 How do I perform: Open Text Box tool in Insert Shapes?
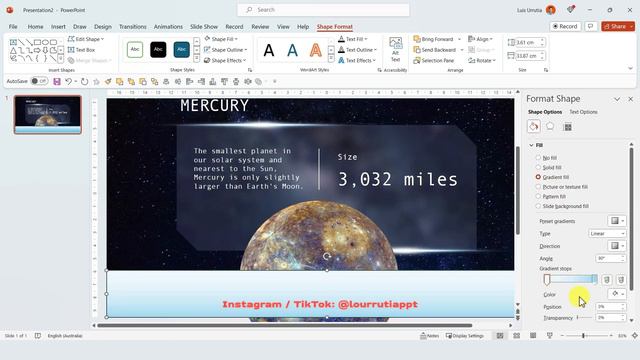pos(81,50)
